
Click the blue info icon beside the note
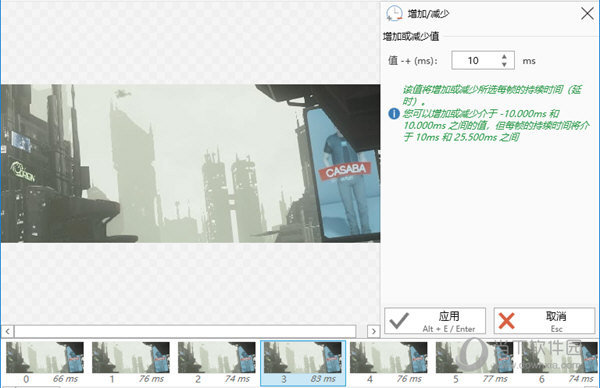coord(394,114)
